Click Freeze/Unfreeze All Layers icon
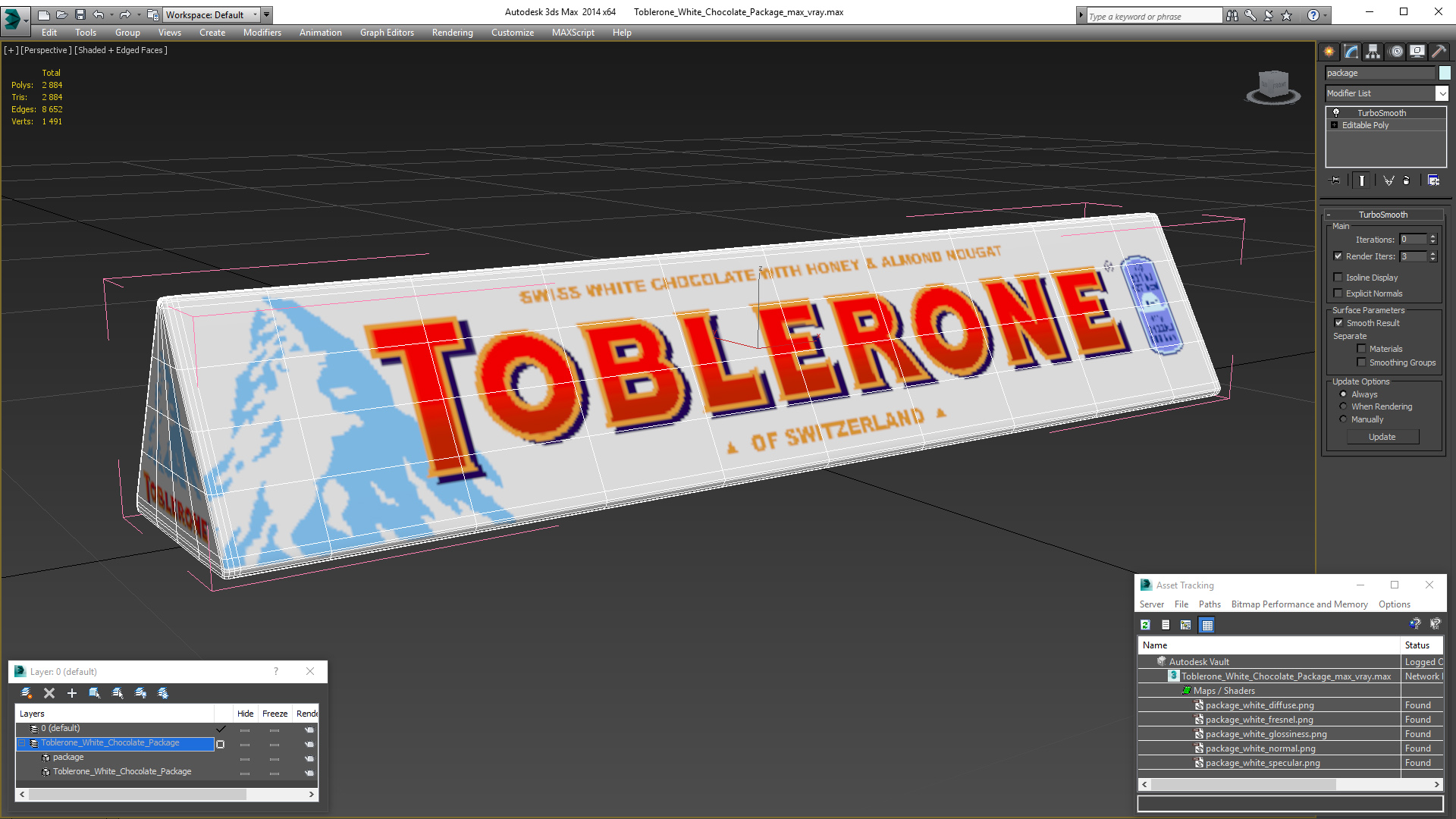This screenshot has height=819, width=1456. (163, 693)
